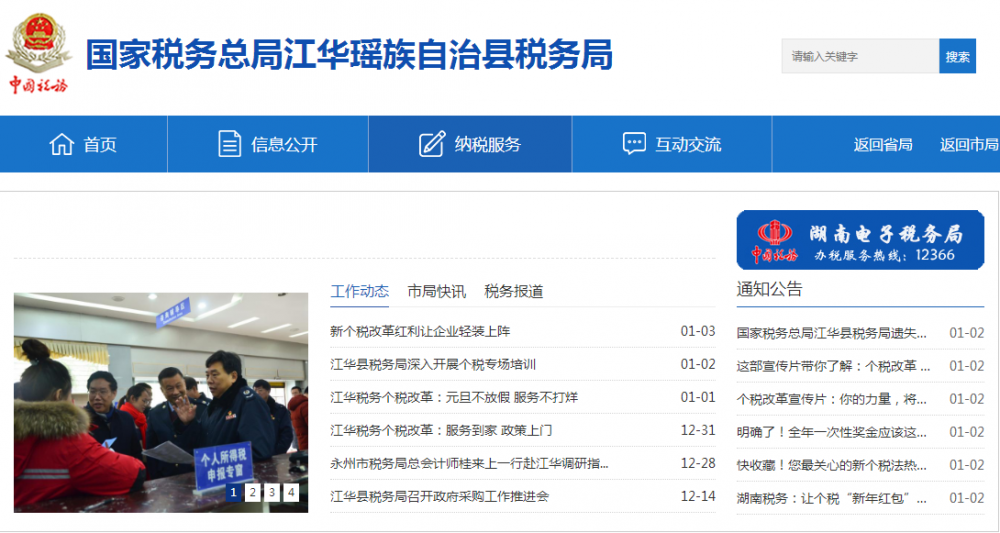Open article 元旦不放假 服务不打烊
1000x533 pixels.
click(x=454, y=398)
